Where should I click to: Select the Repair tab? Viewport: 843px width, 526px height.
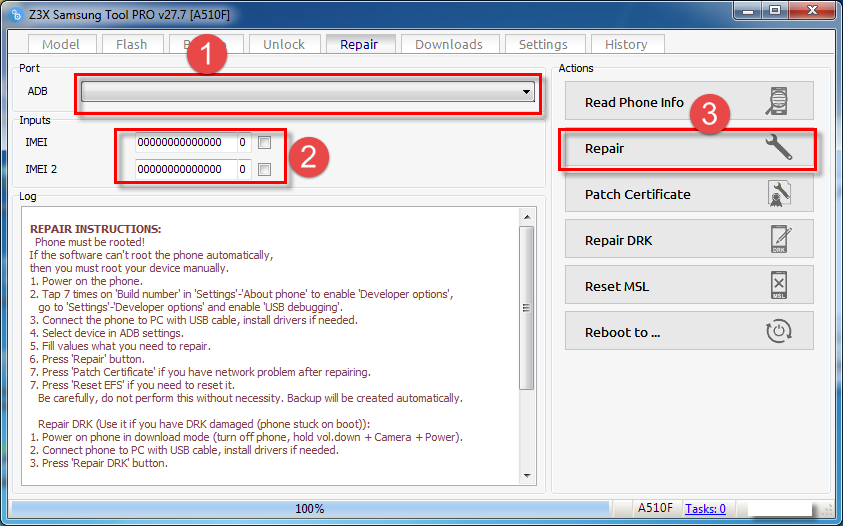360,44
